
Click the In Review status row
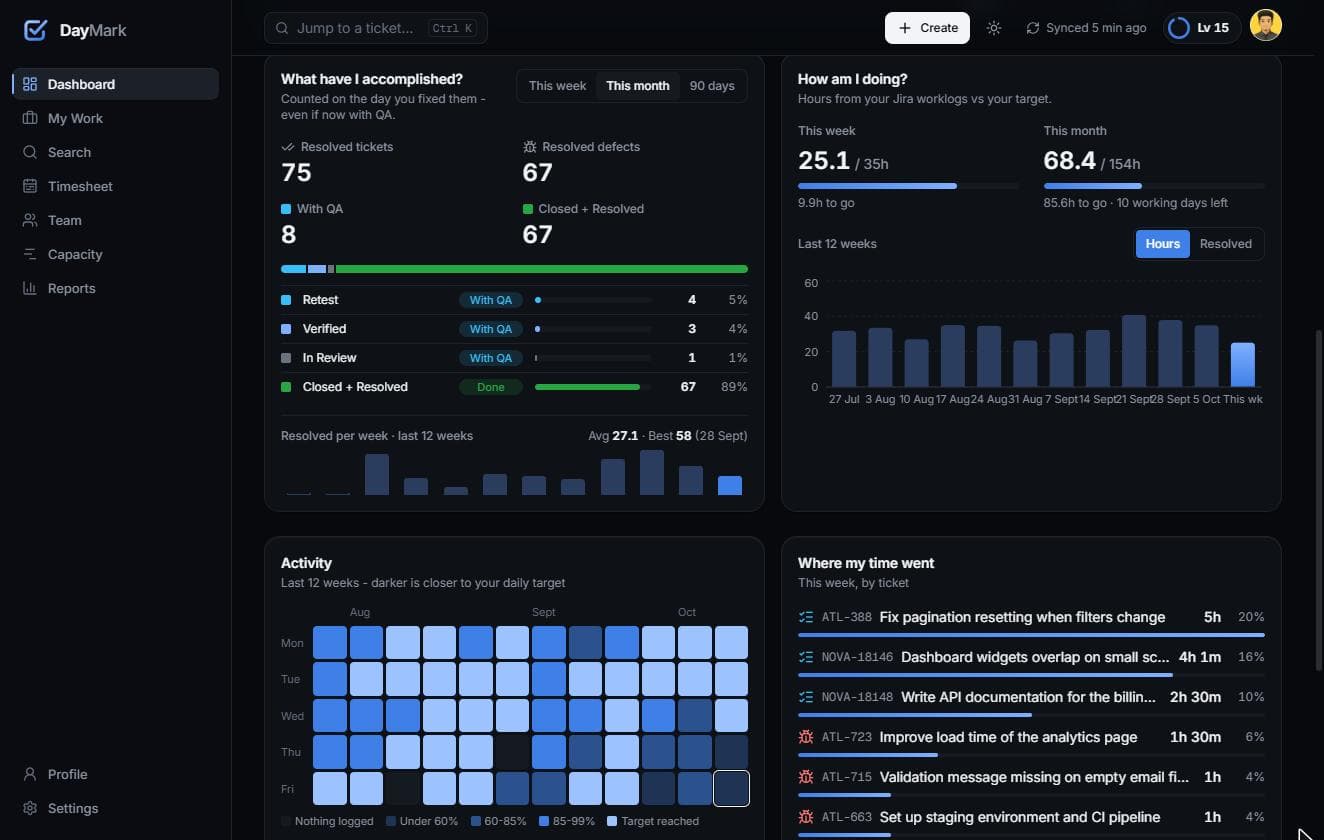click(x=514, y=358)
